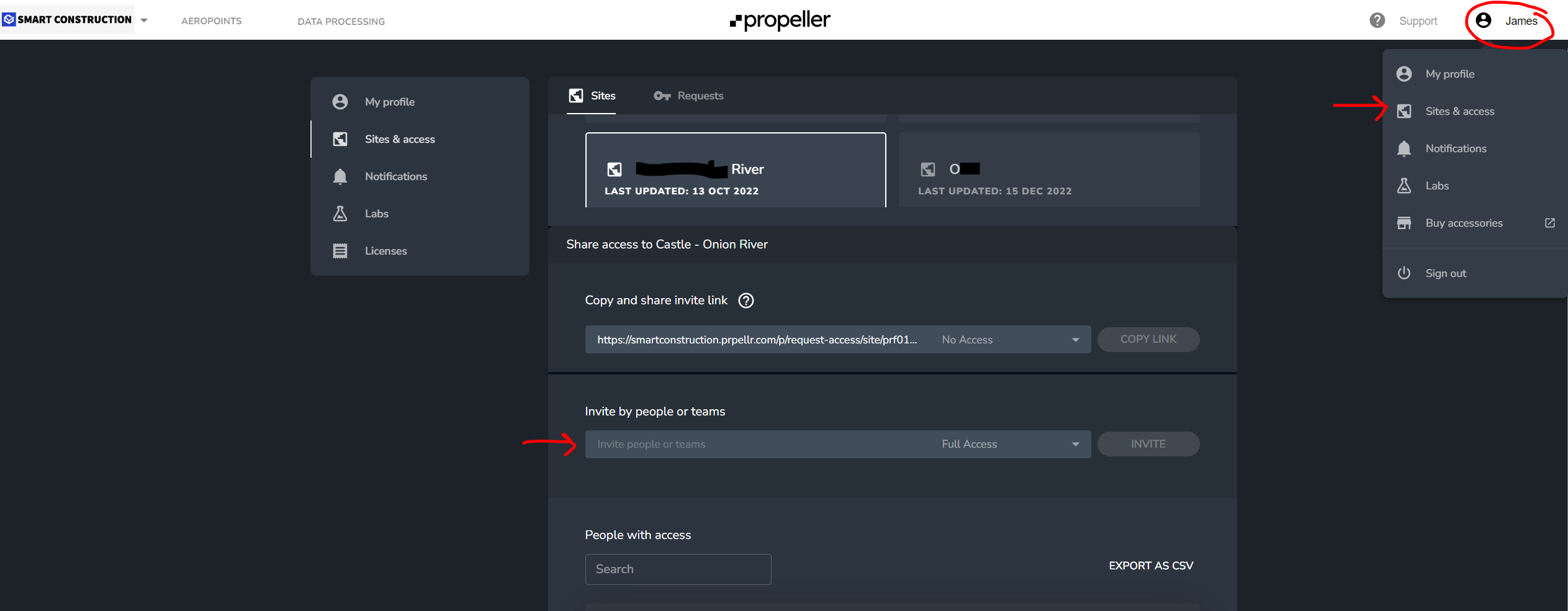Click the Sites tab icon
Viewport: 1568px width, 611px height.
pyautogui.click(x=576, y=96)
